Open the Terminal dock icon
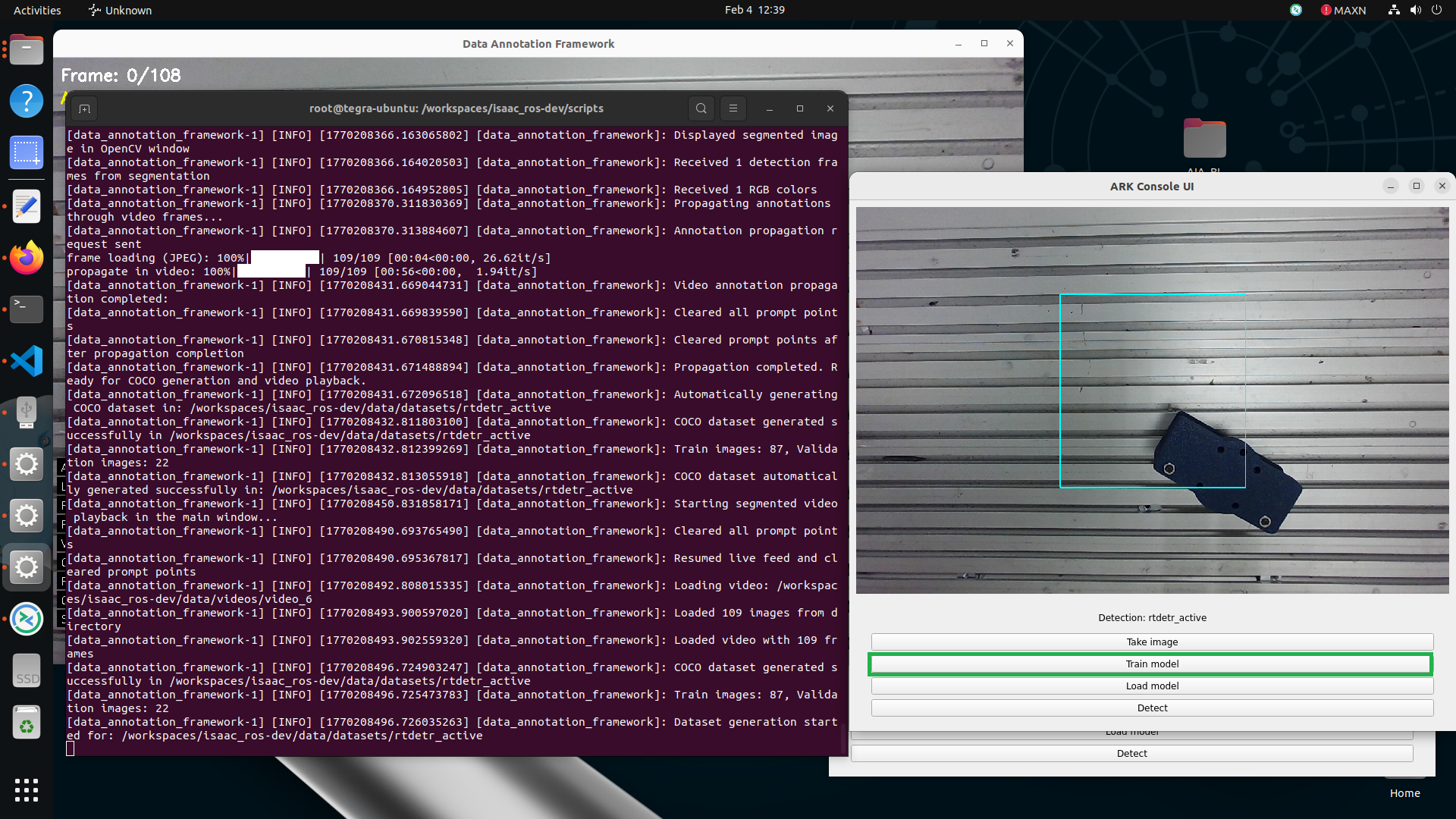This screenshot has height=819, width=1456. [x=27, y=309]
